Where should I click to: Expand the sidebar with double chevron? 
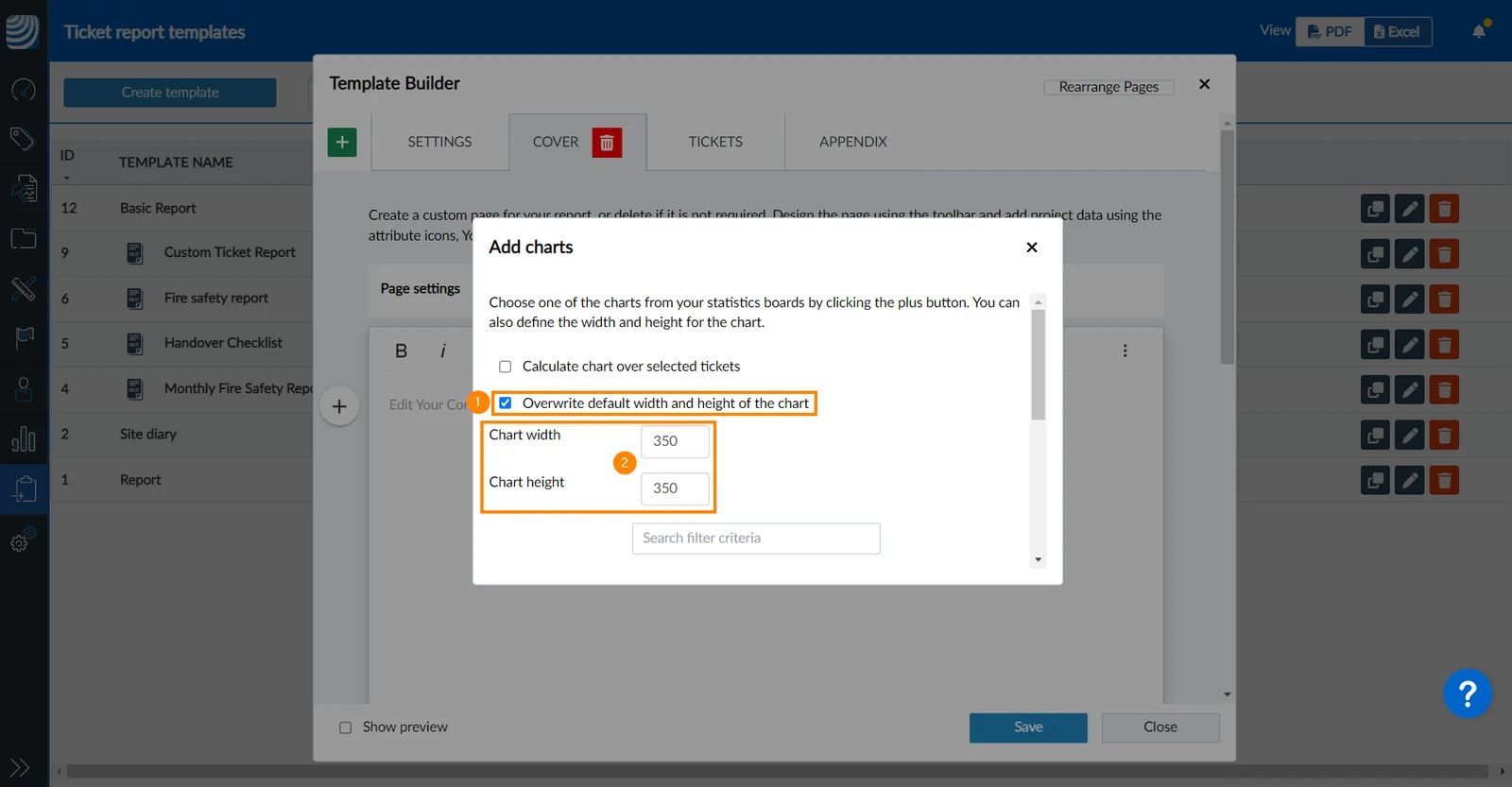[20, 767]
